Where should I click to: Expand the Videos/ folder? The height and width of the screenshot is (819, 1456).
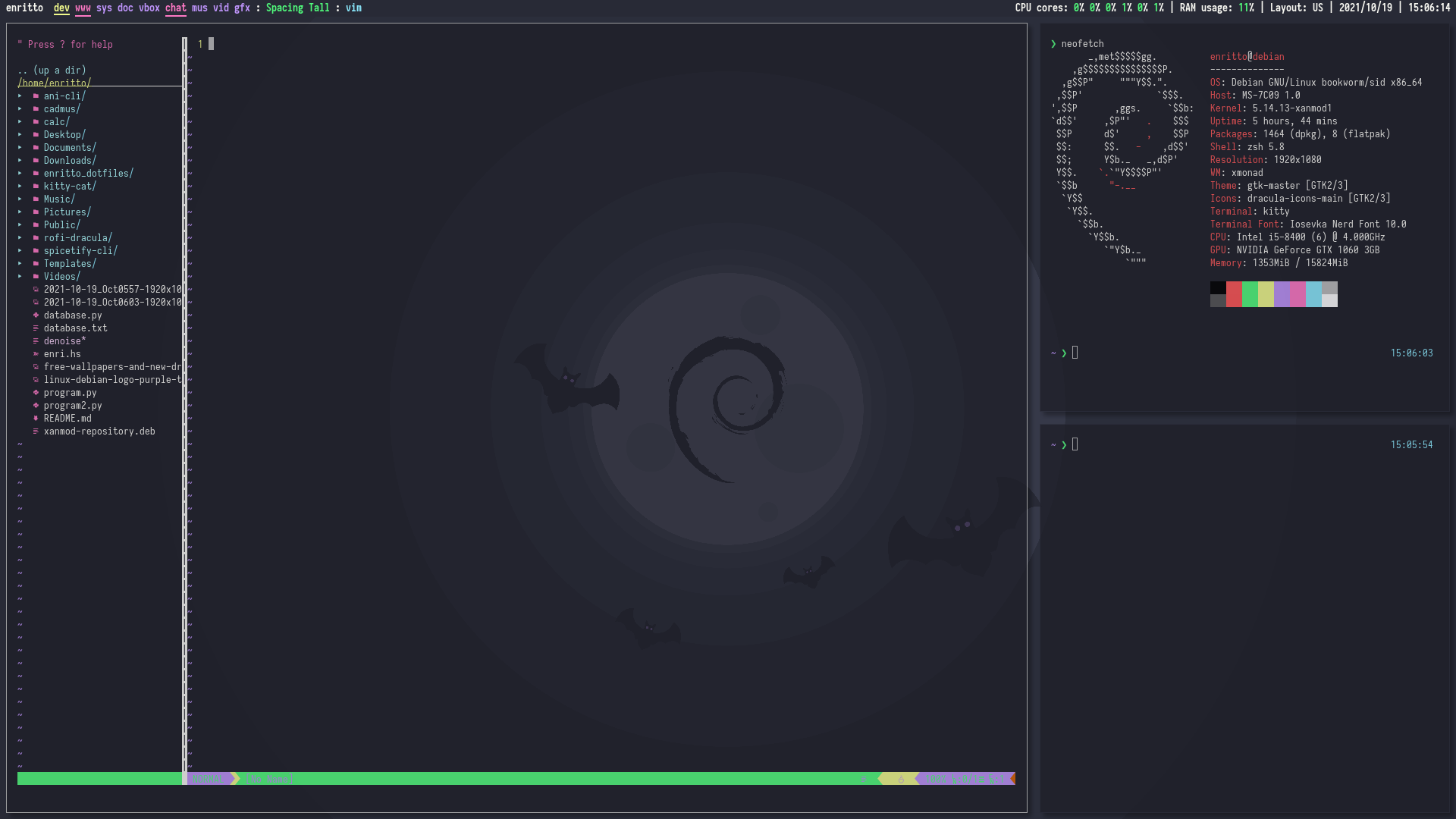[x=20, y=276]
